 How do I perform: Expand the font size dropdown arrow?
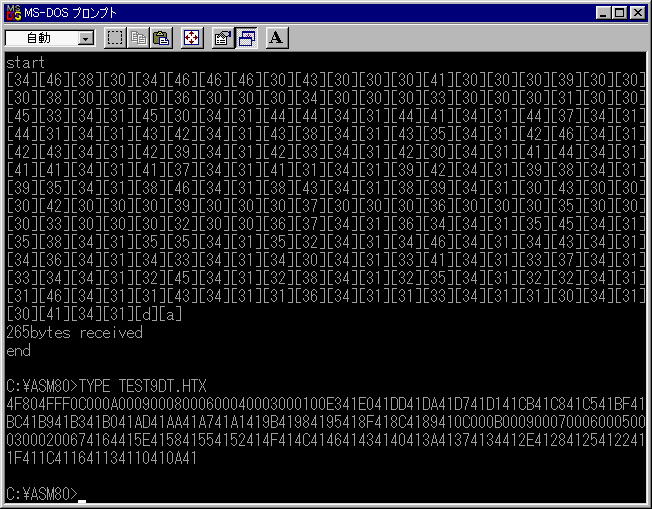[x=86, y=38]
